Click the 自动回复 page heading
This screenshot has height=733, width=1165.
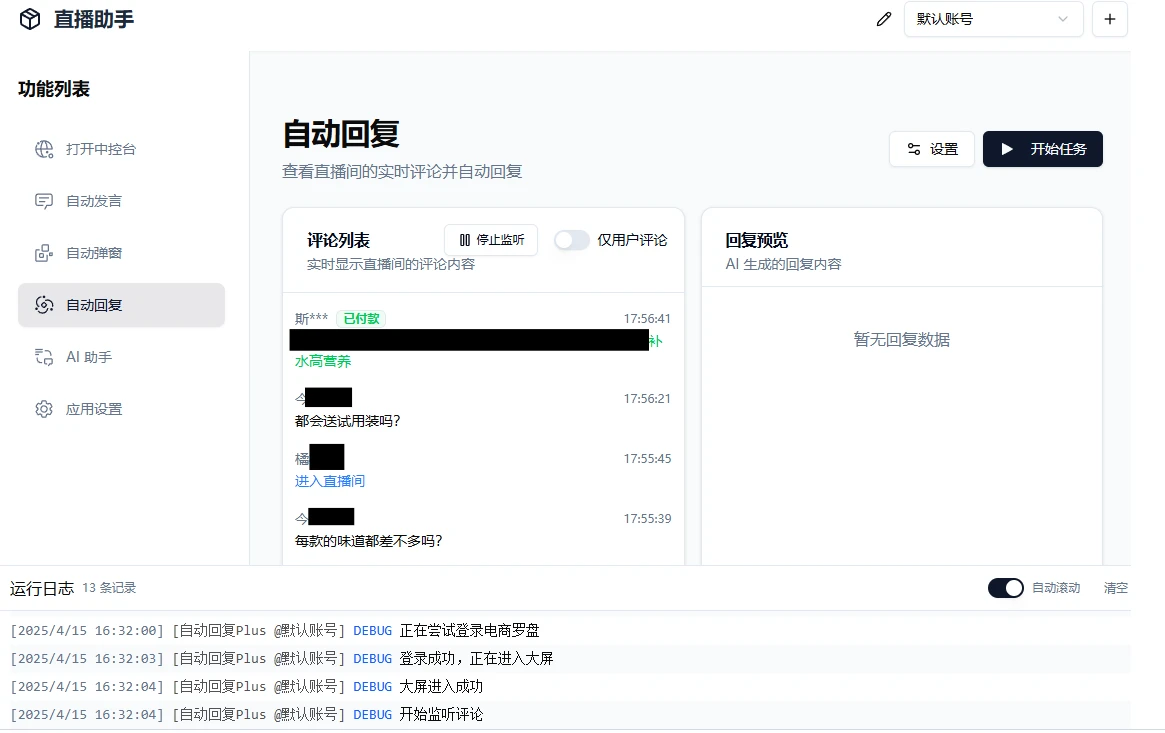[x=341, y=134]
